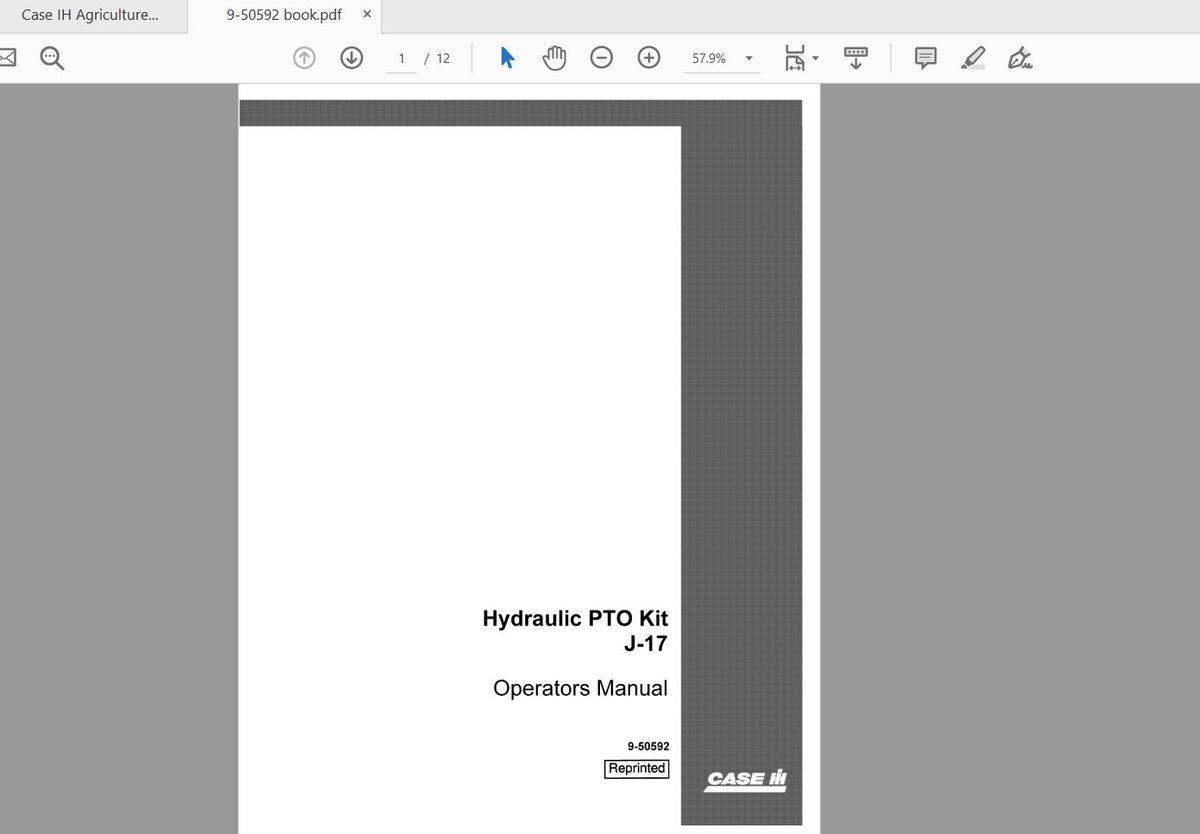The image size is (1200, 834).
Task: Click the read mode keyboard-arrow icon
Action: coord(855,58)
